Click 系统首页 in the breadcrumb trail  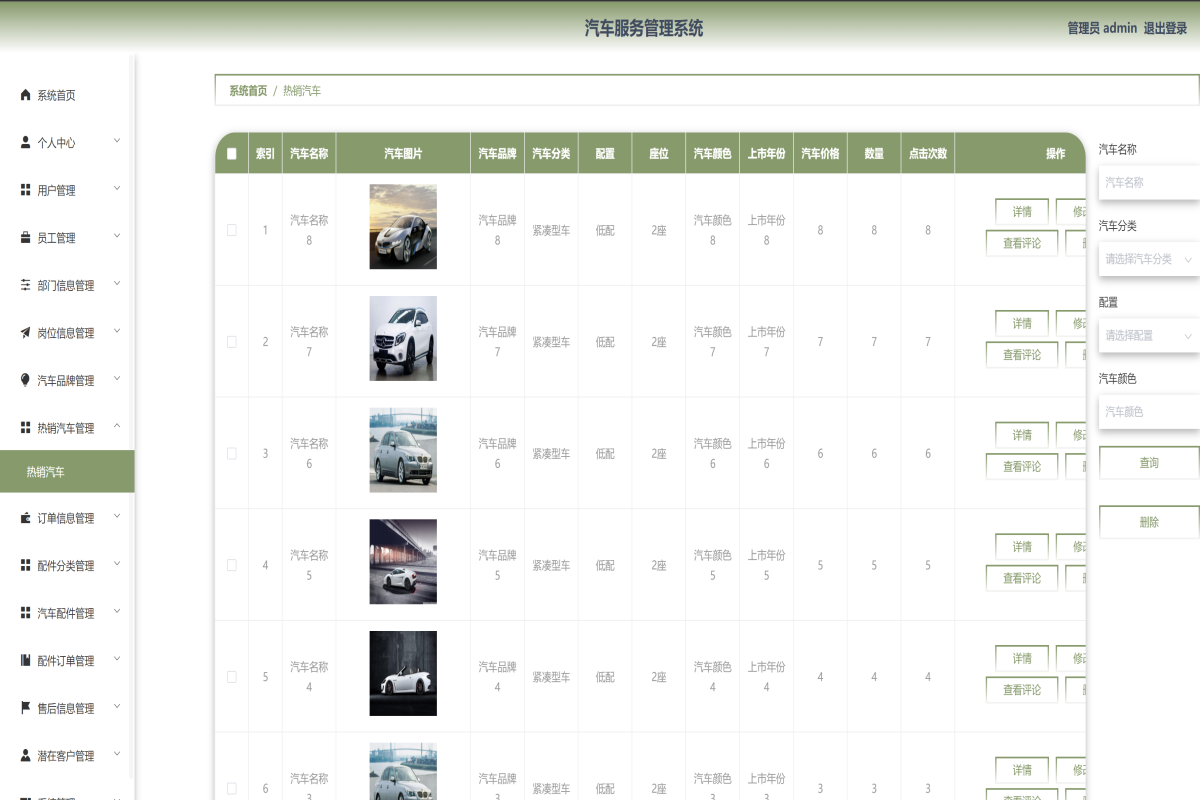click(249, 90)
